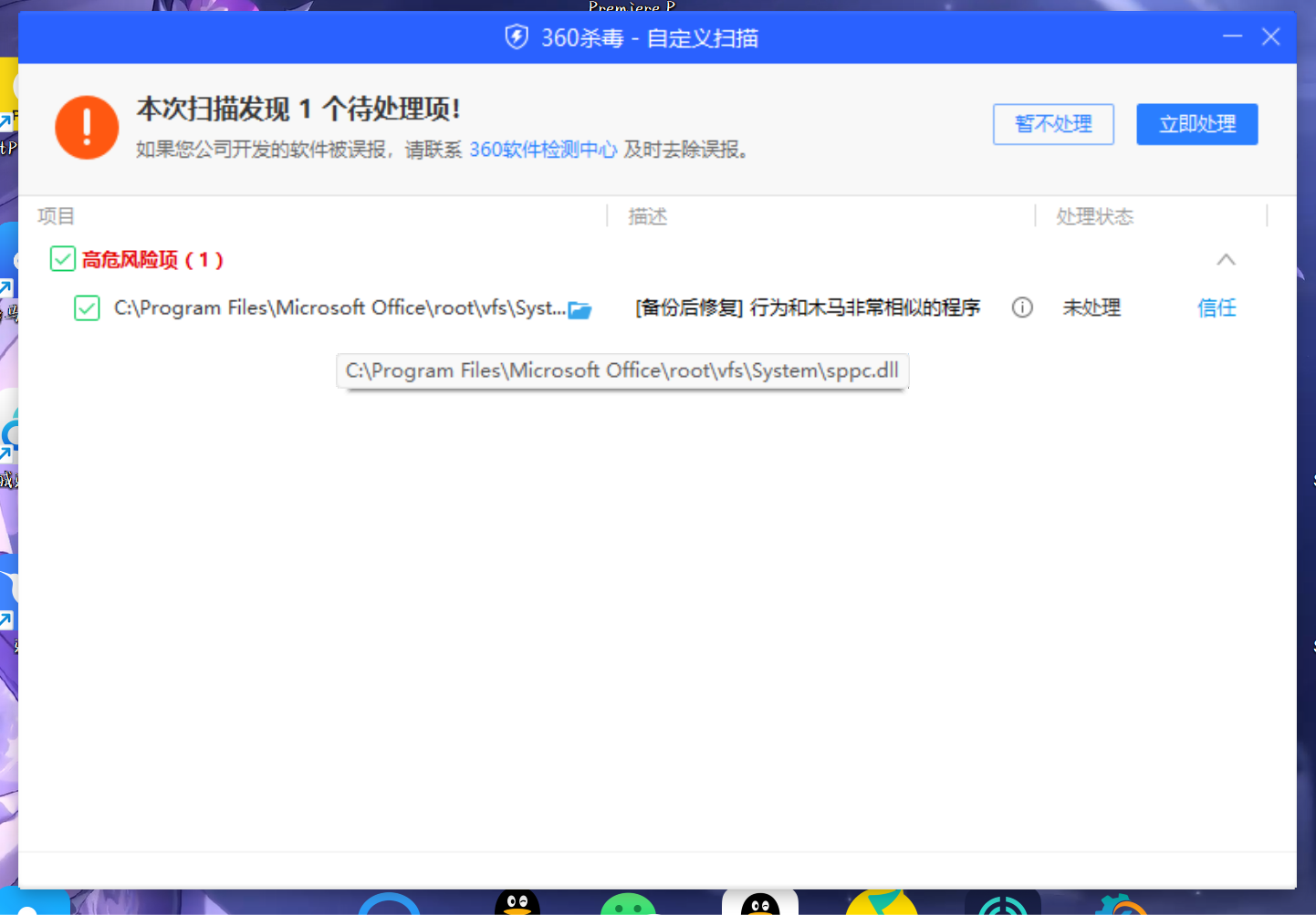Click 信任 to trust the flagged file

pyautogui.click(x=1217, y=308)
